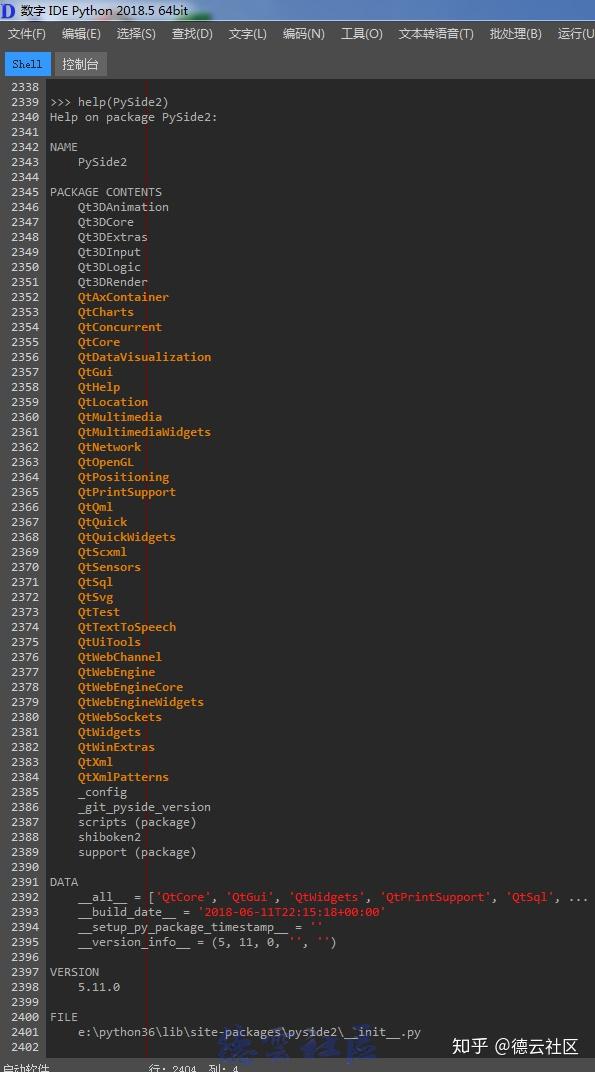The image size is (595, 1072).
Task: Switch to the 控制台 tab
Action: [x=79, y=63]
